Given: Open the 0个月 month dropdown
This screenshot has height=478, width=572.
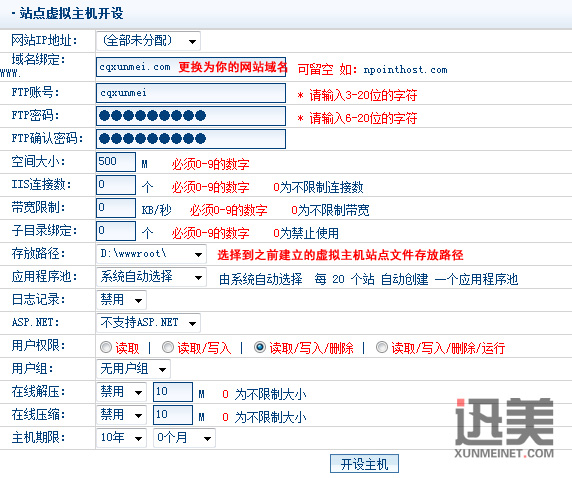Looking at the screenshot, I should 185,438.
